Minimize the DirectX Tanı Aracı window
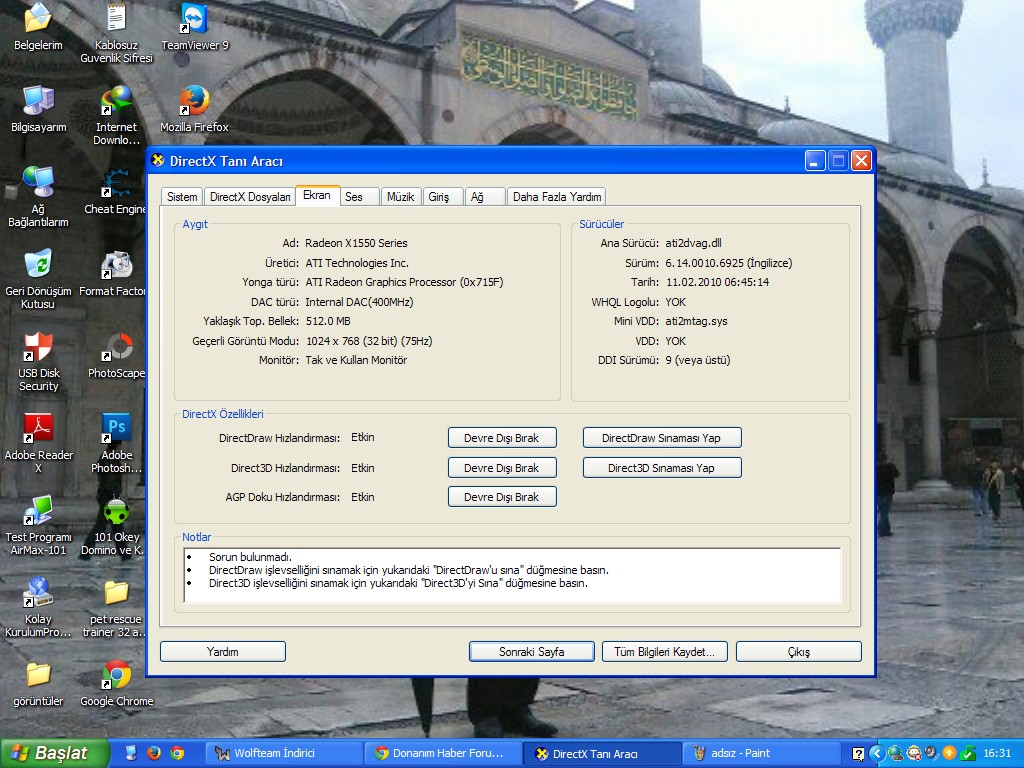This screenshot has width=1024, height=768. coord(814,161)
